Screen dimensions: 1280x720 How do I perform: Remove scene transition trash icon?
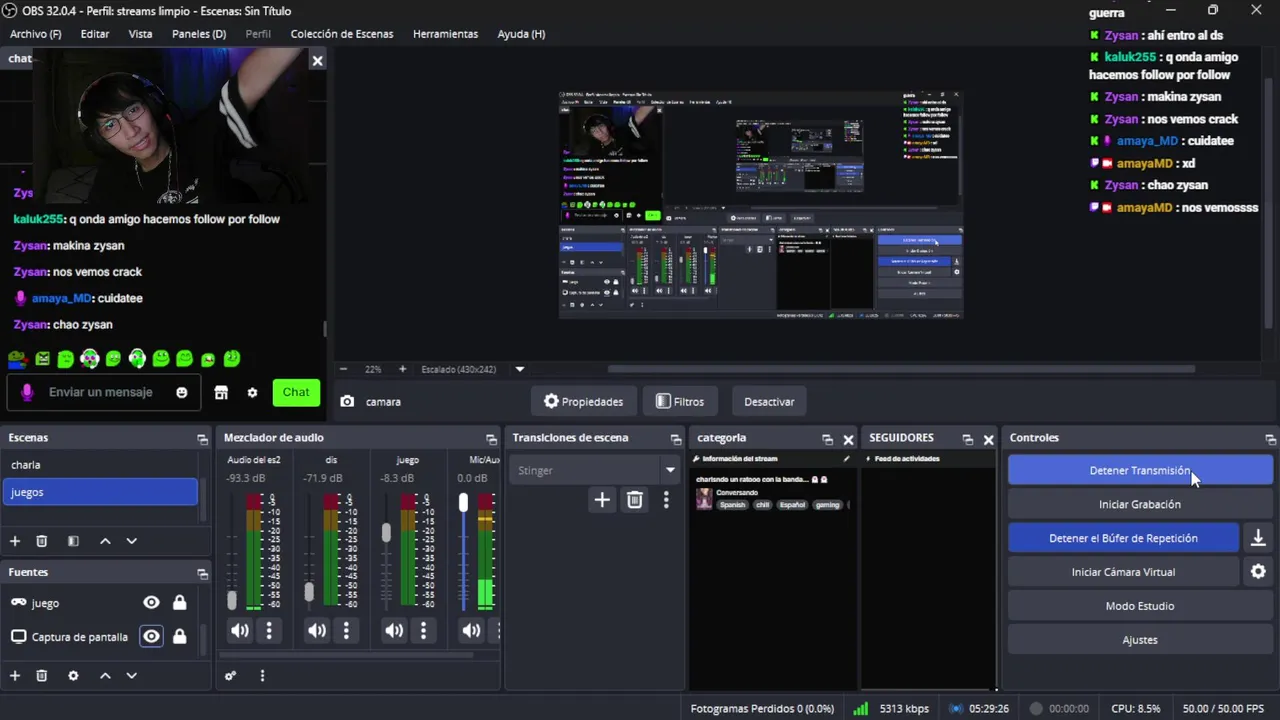click(635, 500)
